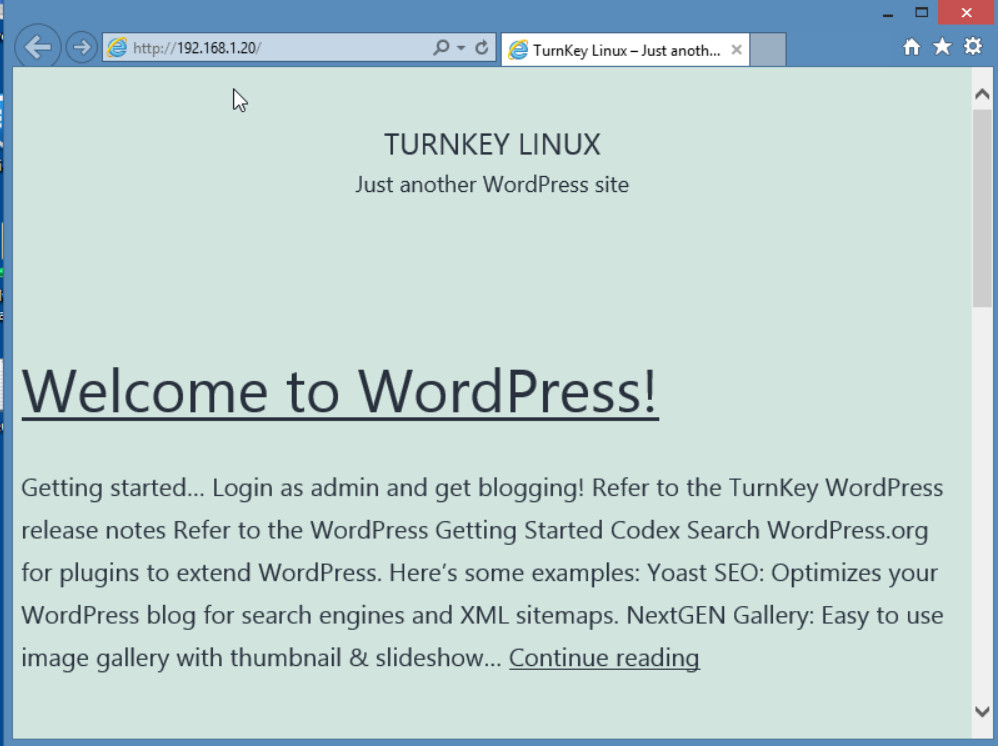Click the scrollbar up arrow
Viewport: 998px width, 746px height.
click(x=982, y=94)
